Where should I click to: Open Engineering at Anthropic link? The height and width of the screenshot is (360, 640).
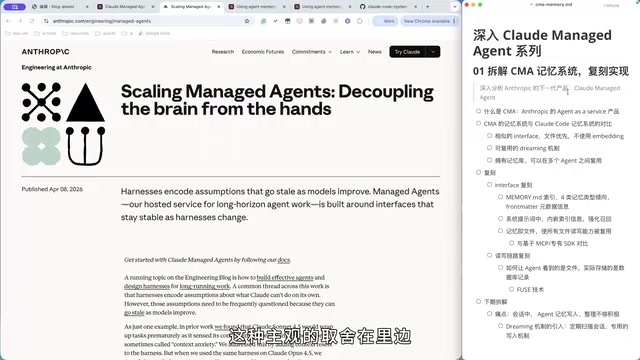tap(56, 67)
